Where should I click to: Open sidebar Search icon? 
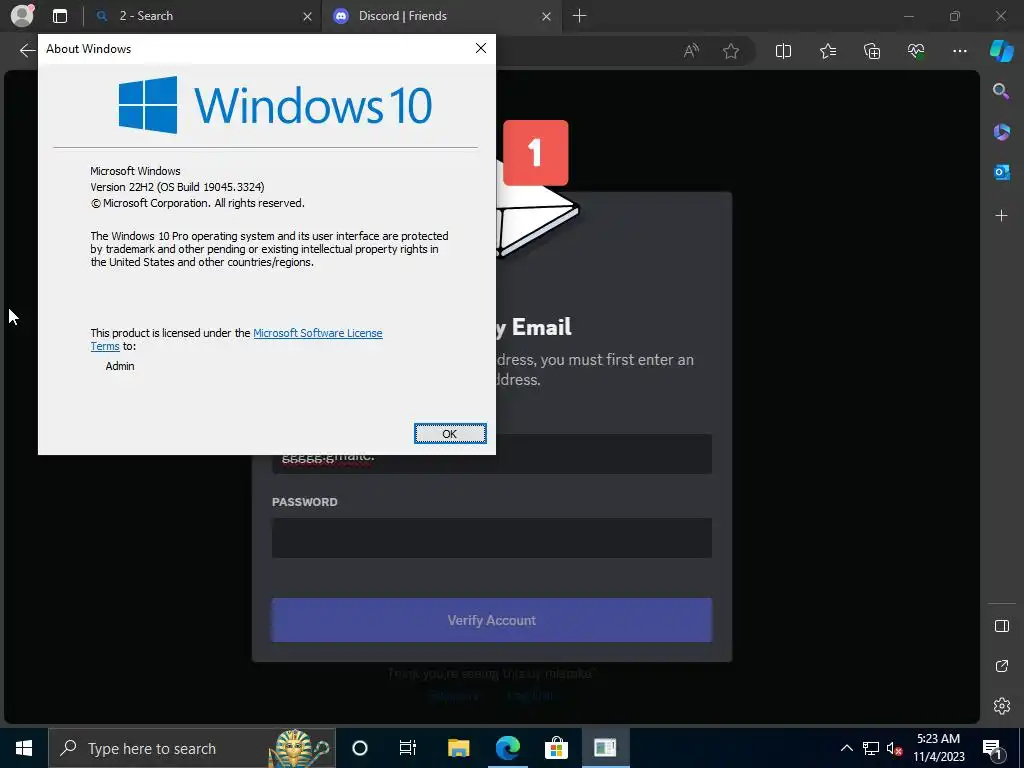[1001, 91]
